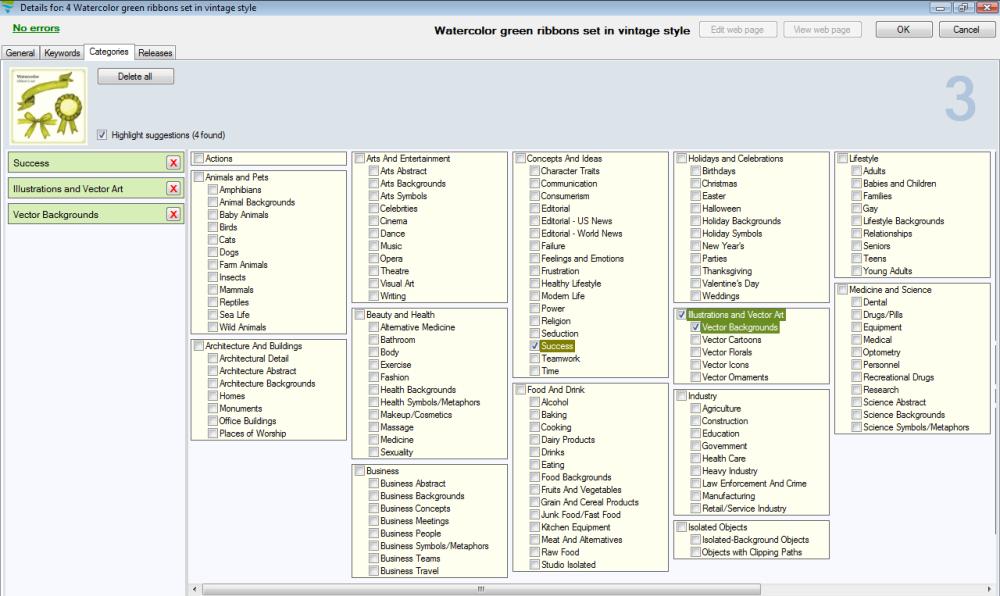Click the scrollbar right arrow
Viewport: 1000px width, 596px height.
(989, 589)
